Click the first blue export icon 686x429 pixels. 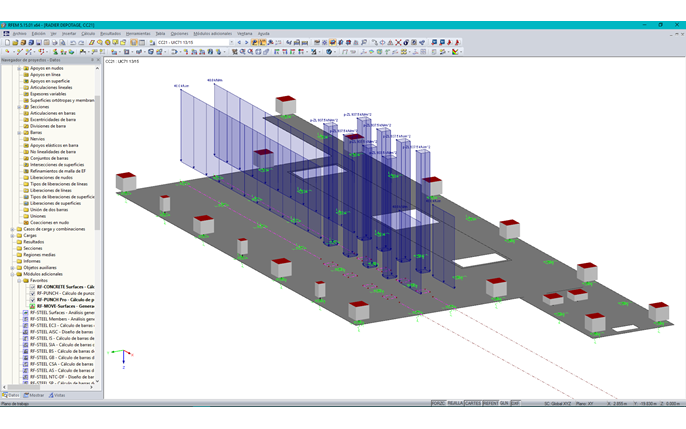434,42
